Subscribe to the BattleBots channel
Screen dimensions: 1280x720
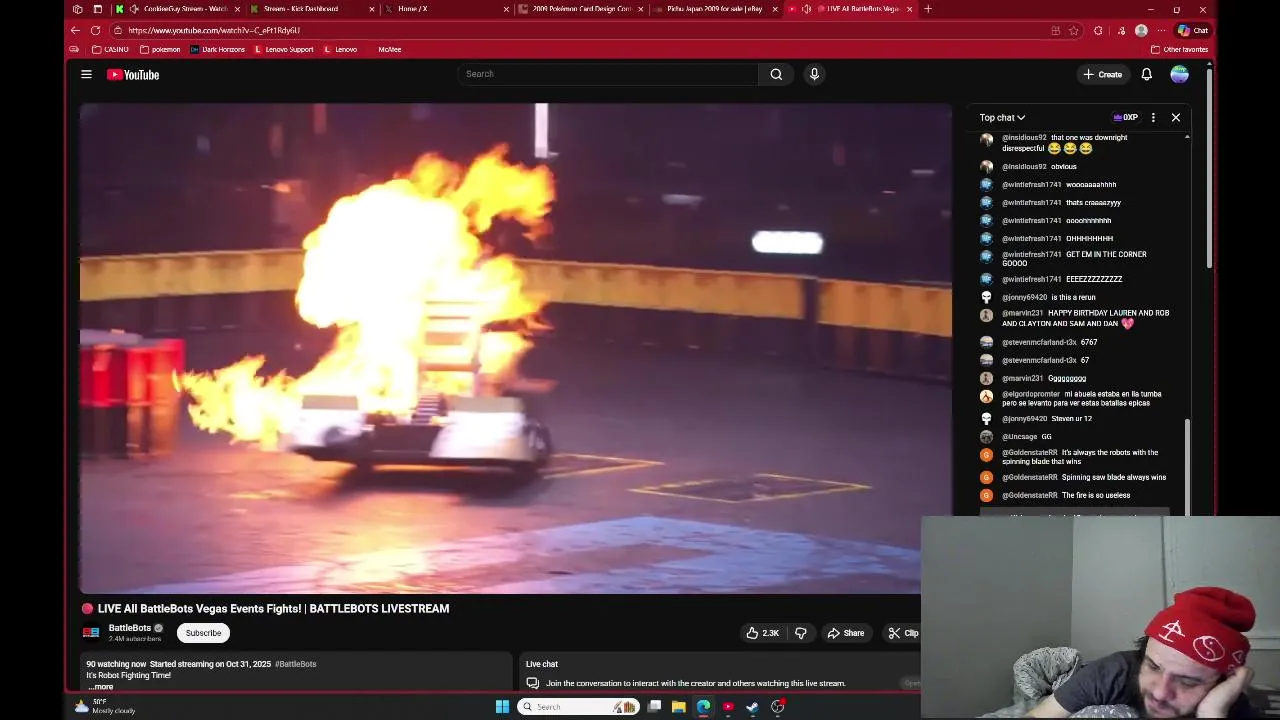(203, 633)
